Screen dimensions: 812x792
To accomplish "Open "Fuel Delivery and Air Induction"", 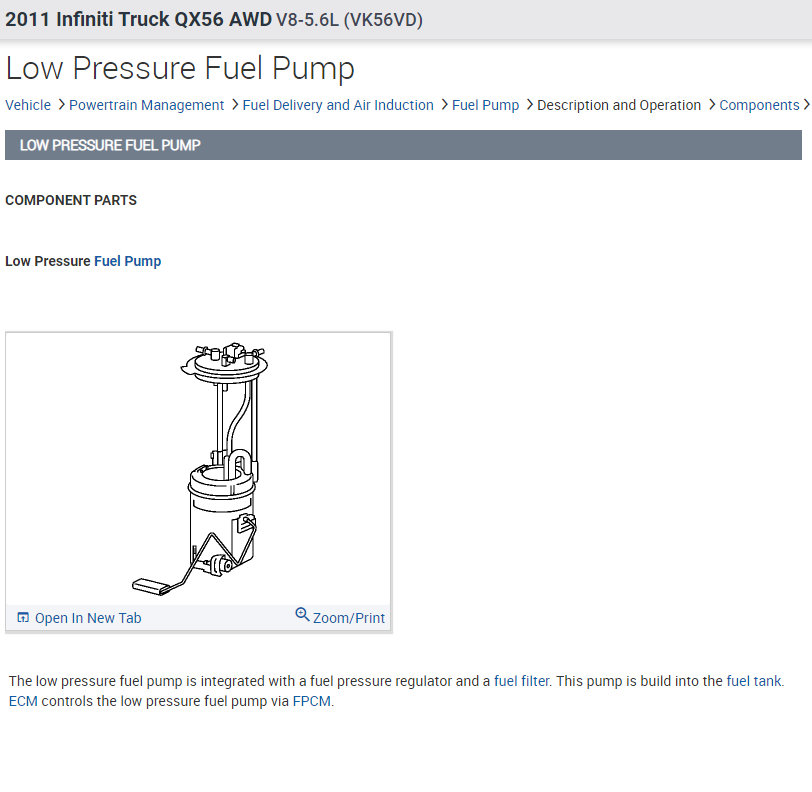I will click(338, 105).
